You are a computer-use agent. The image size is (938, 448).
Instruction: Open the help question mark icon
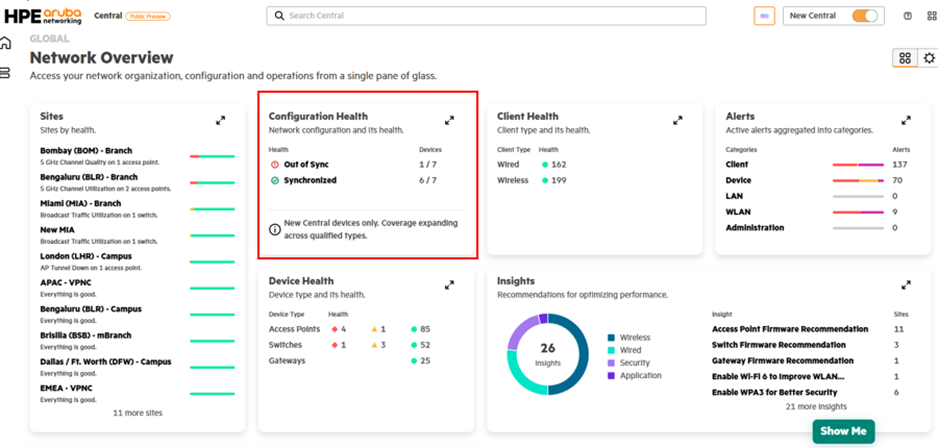[x=907, y=16]
